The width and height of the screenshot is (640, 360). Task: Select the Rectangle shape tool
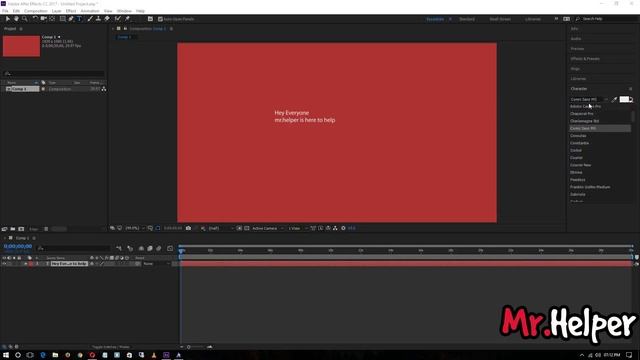click(62, 19)
